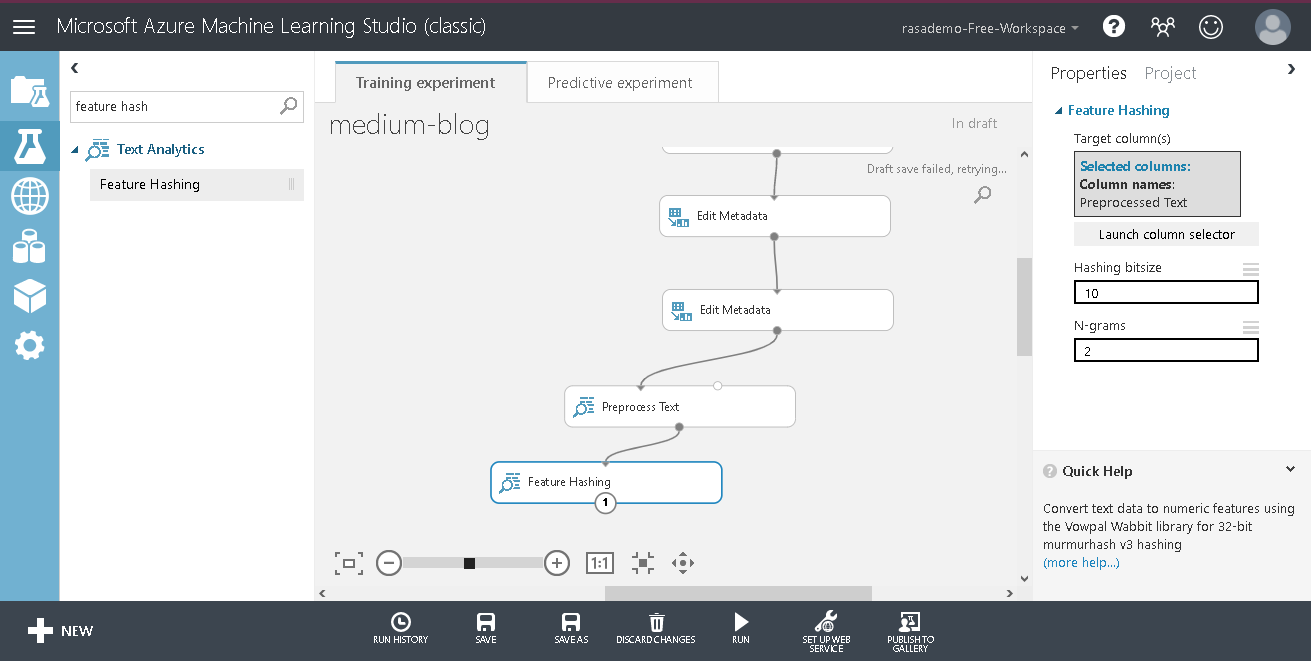
Task: Open the Trained Models cube icon
Action: (29, 296)
